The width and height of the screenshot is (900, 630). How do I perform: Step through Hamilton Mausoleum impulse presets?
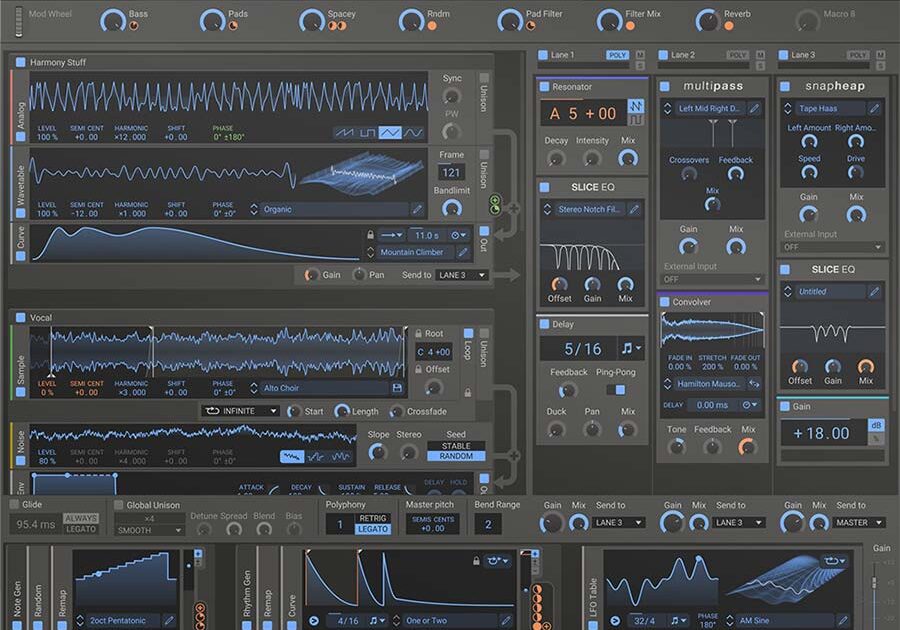[668, 383]
